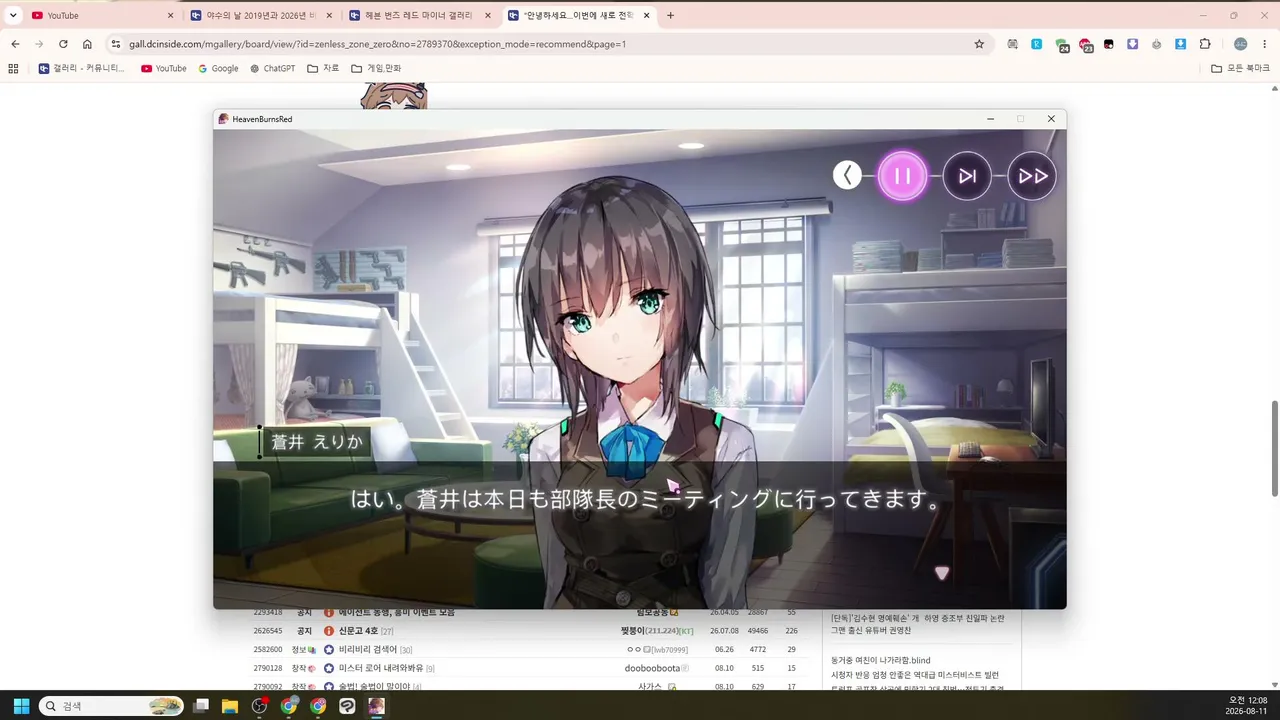Click the Japanese dialogue subtitle line

pyautogui.click(x=646, y=499)
